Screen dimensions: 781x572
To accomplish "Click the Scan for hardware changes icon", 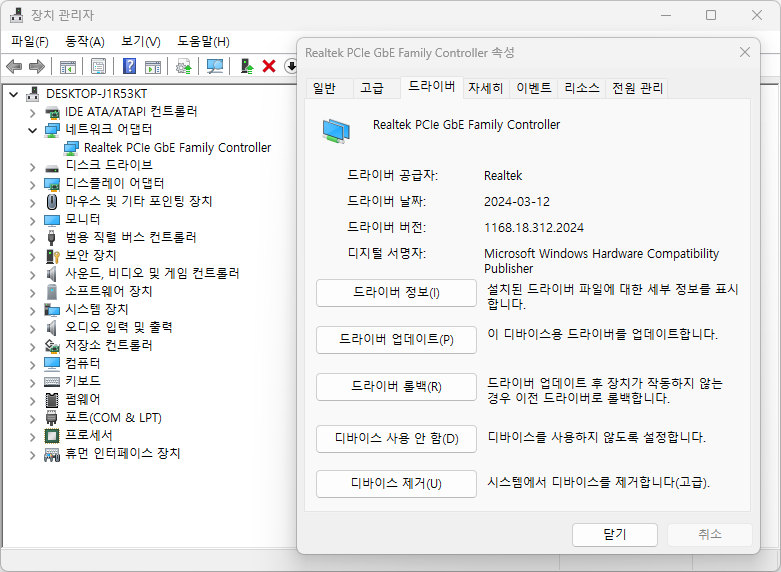I will (x=215, y=66).
